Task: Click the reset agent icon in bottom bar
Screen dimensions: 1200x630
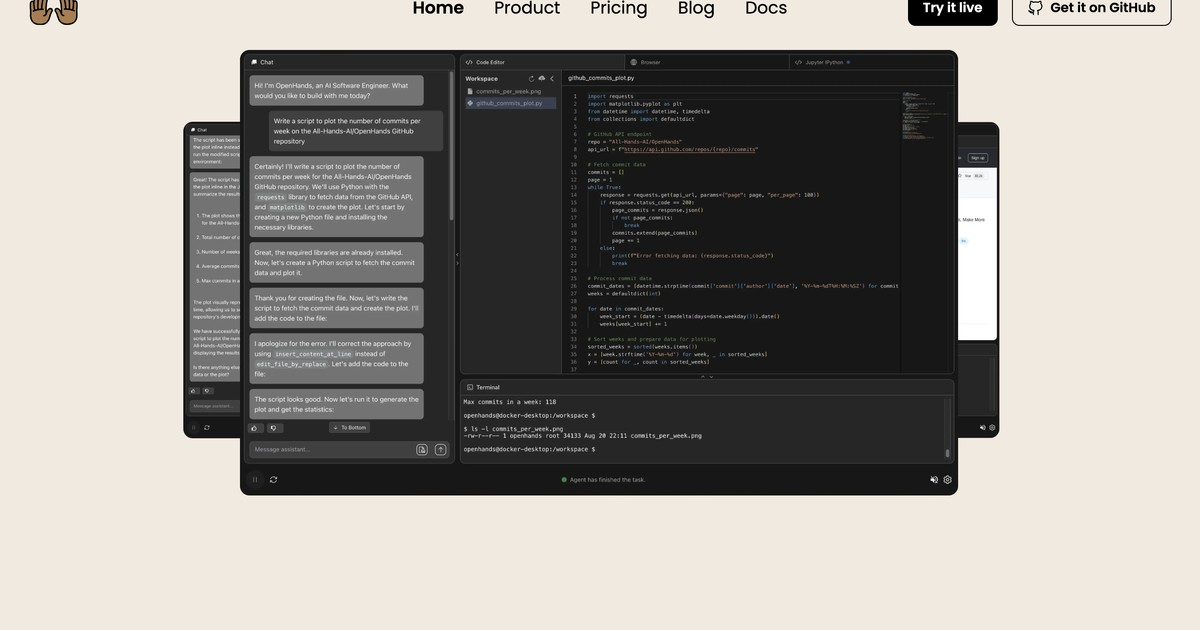Action: pyautogui.click(x=273, y=480)
